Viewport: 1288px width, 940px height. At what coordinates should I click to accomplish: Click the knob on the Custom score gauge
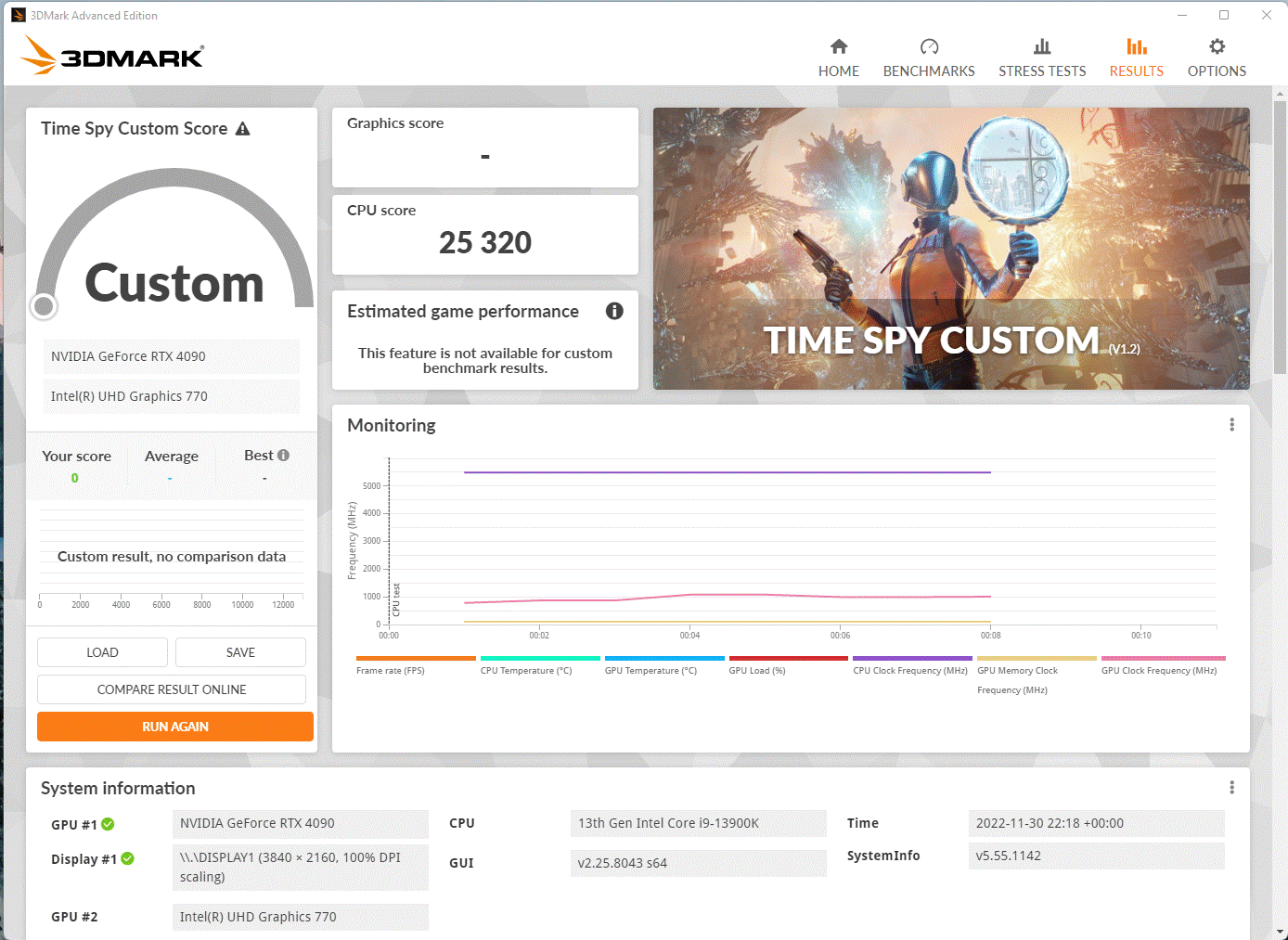[44, 305]
